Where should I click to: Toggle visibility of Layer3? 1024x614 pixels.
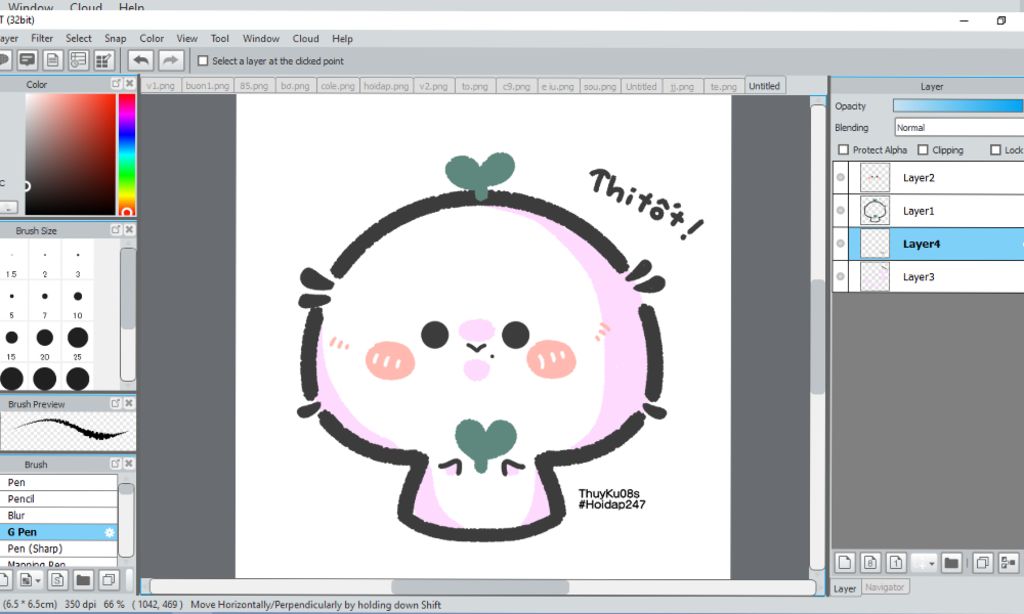(x=840, y=276)
